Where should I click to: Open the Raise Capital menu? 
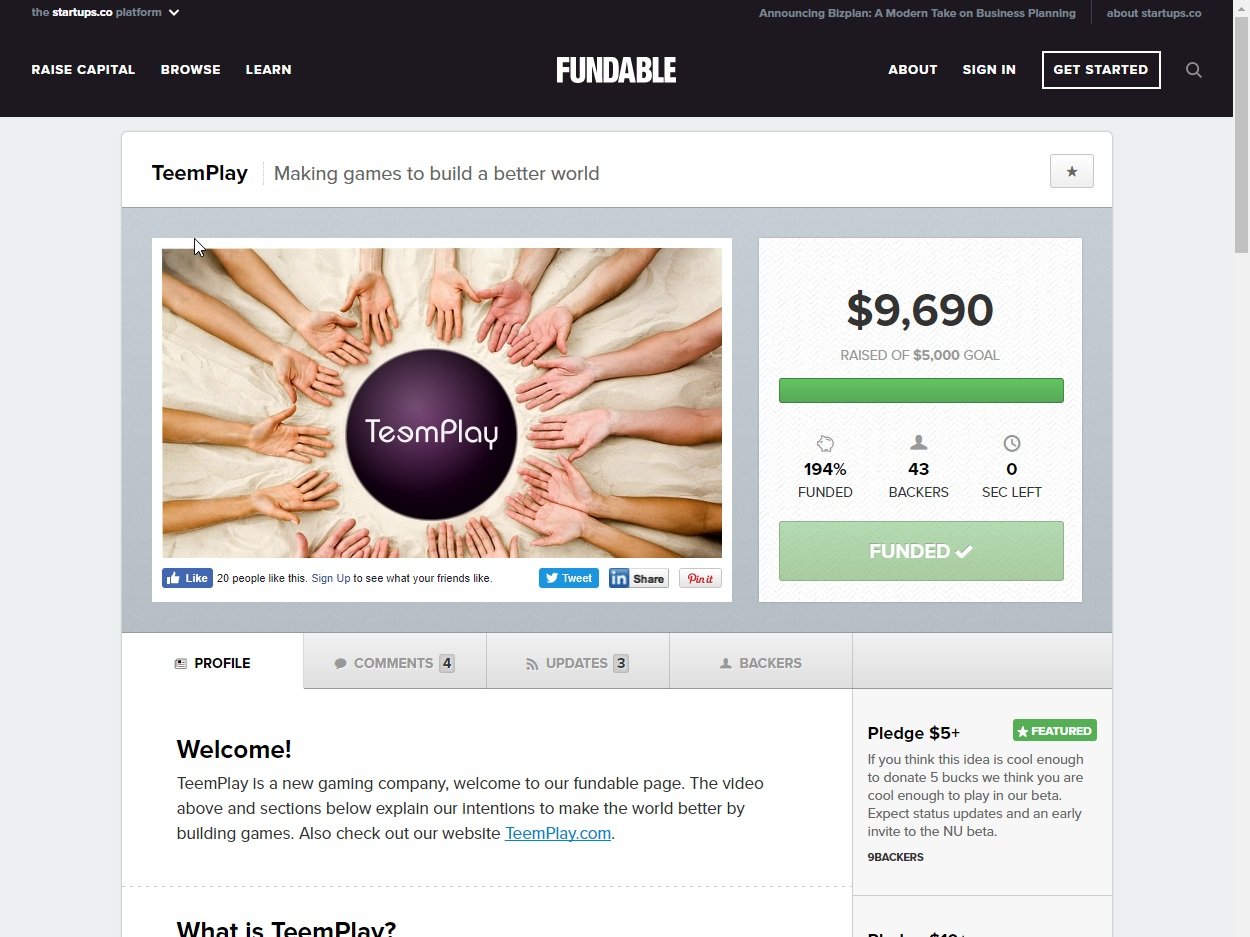[x=83, y=70]
